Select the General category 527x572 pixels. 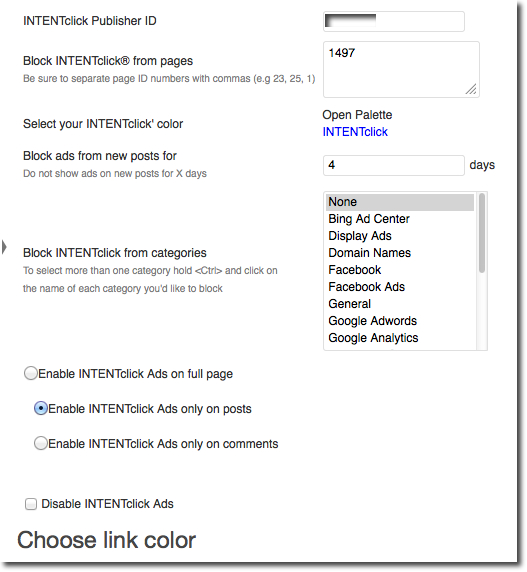(x=400, y=304)
